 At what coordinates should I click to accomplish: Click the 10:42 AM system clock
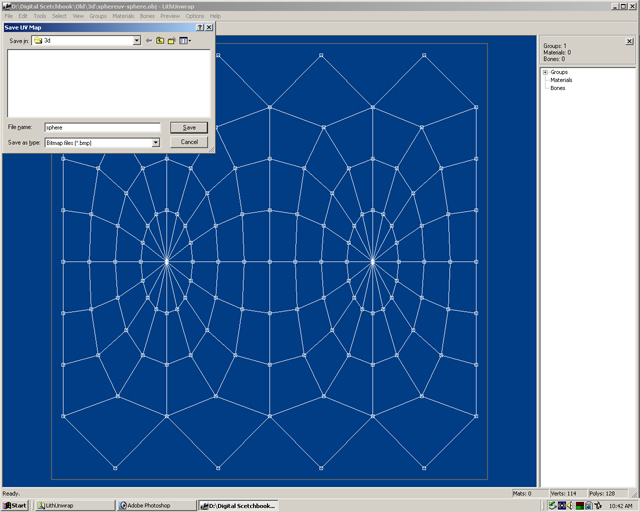point(620,506)
